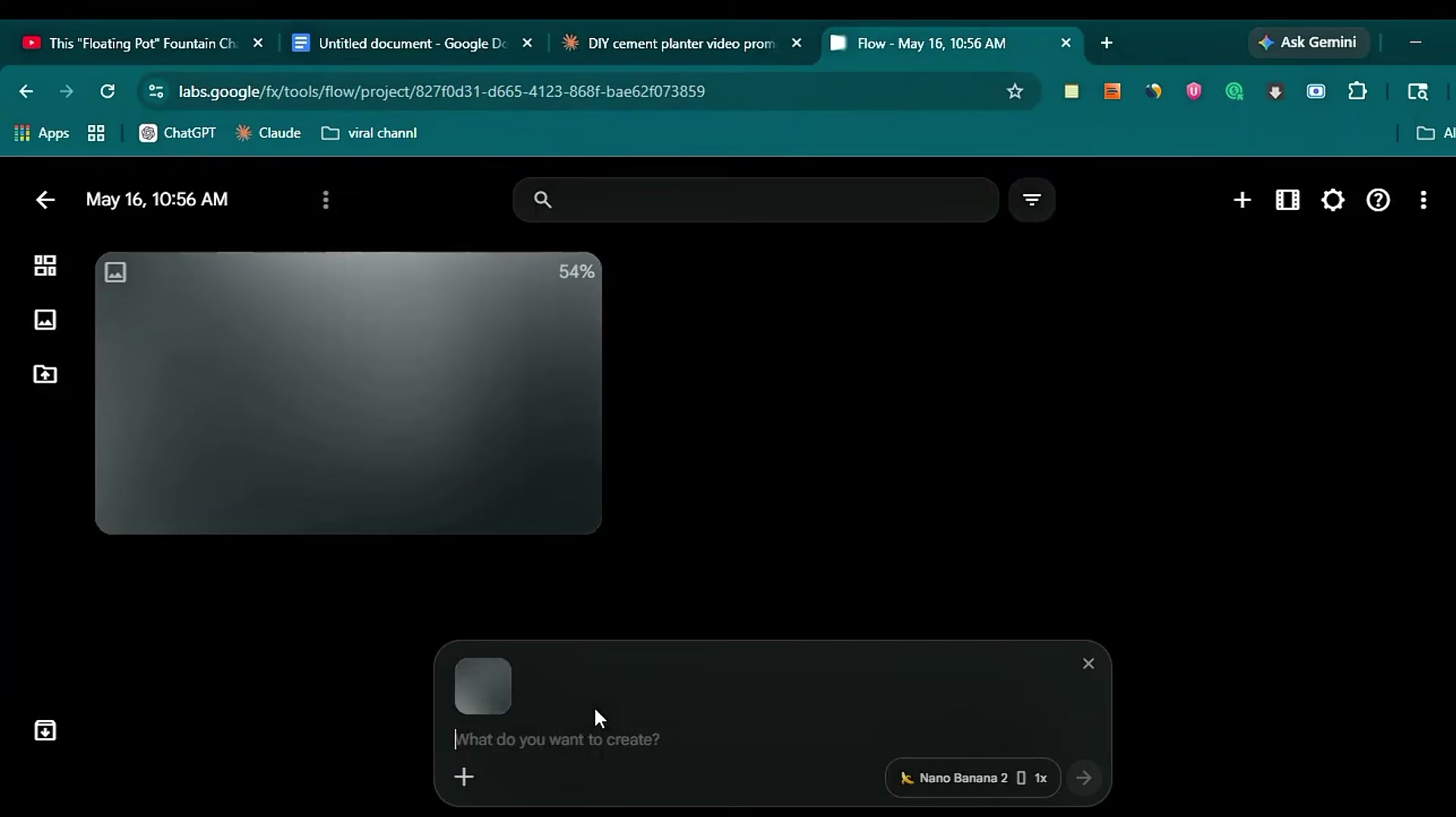1456x817 pixels.
Task: Add new item with top-right plus icon
Action: [x=1242, y=200]
